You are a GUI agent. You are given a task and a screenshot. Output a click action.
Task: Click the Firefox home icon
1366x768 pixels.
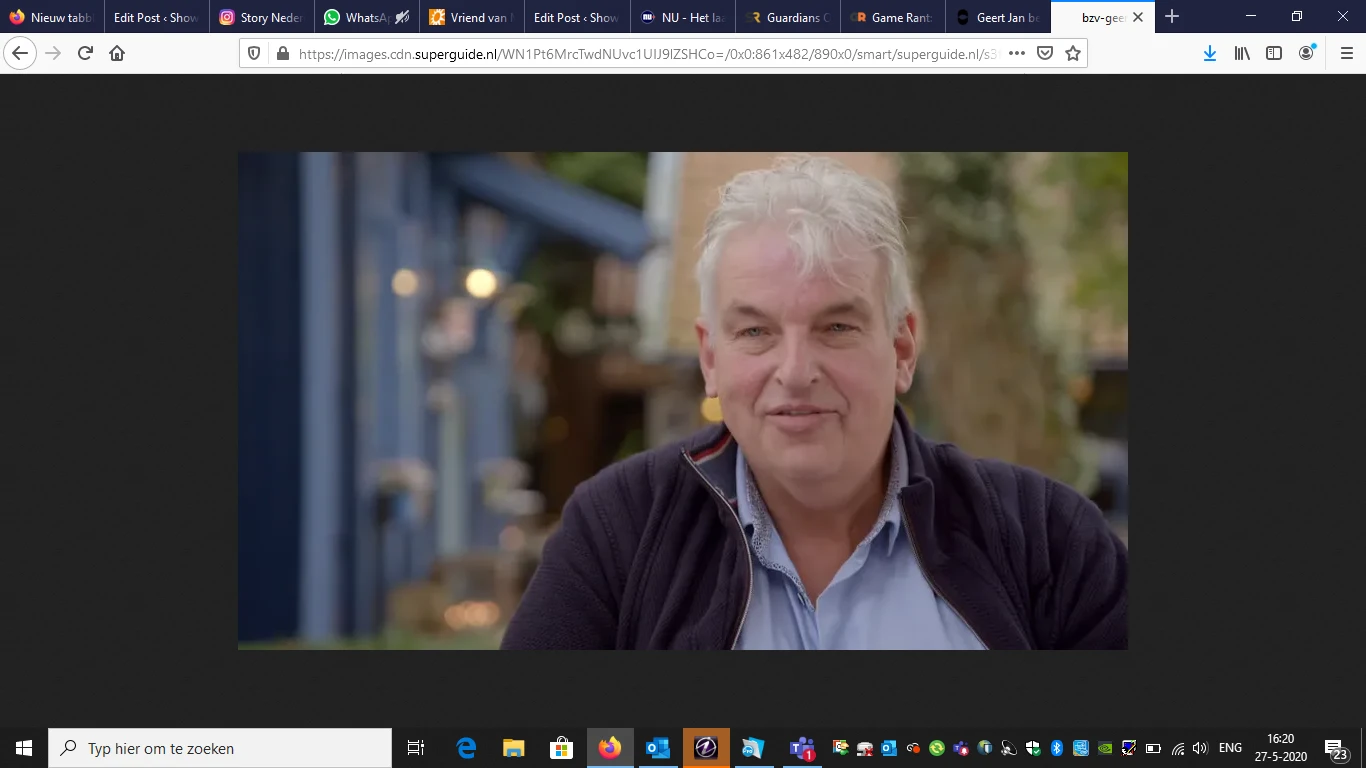pos(116,53)
